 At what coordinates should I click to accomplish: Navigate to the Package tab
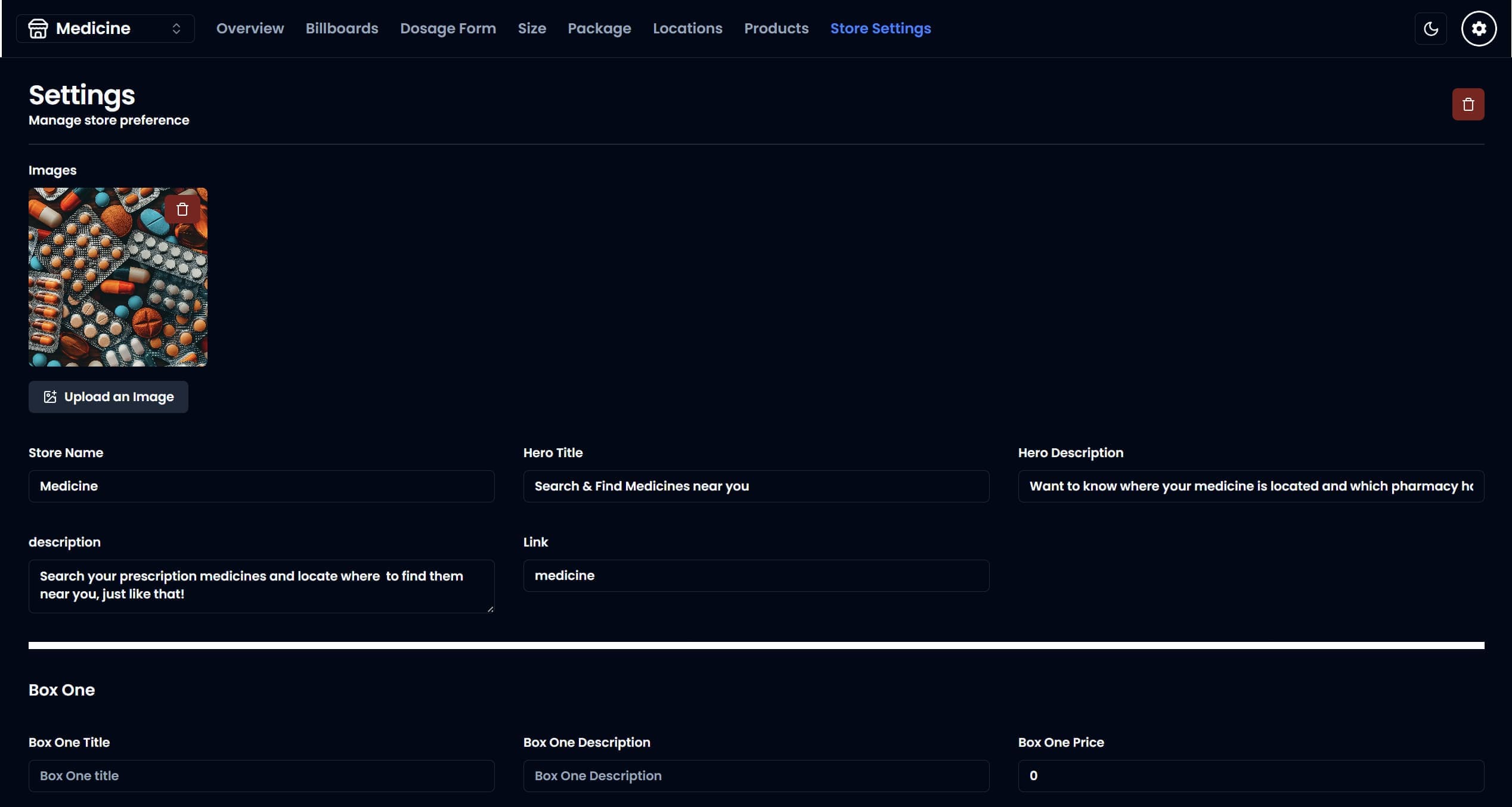pyautogui.click(x=599, y=29)
